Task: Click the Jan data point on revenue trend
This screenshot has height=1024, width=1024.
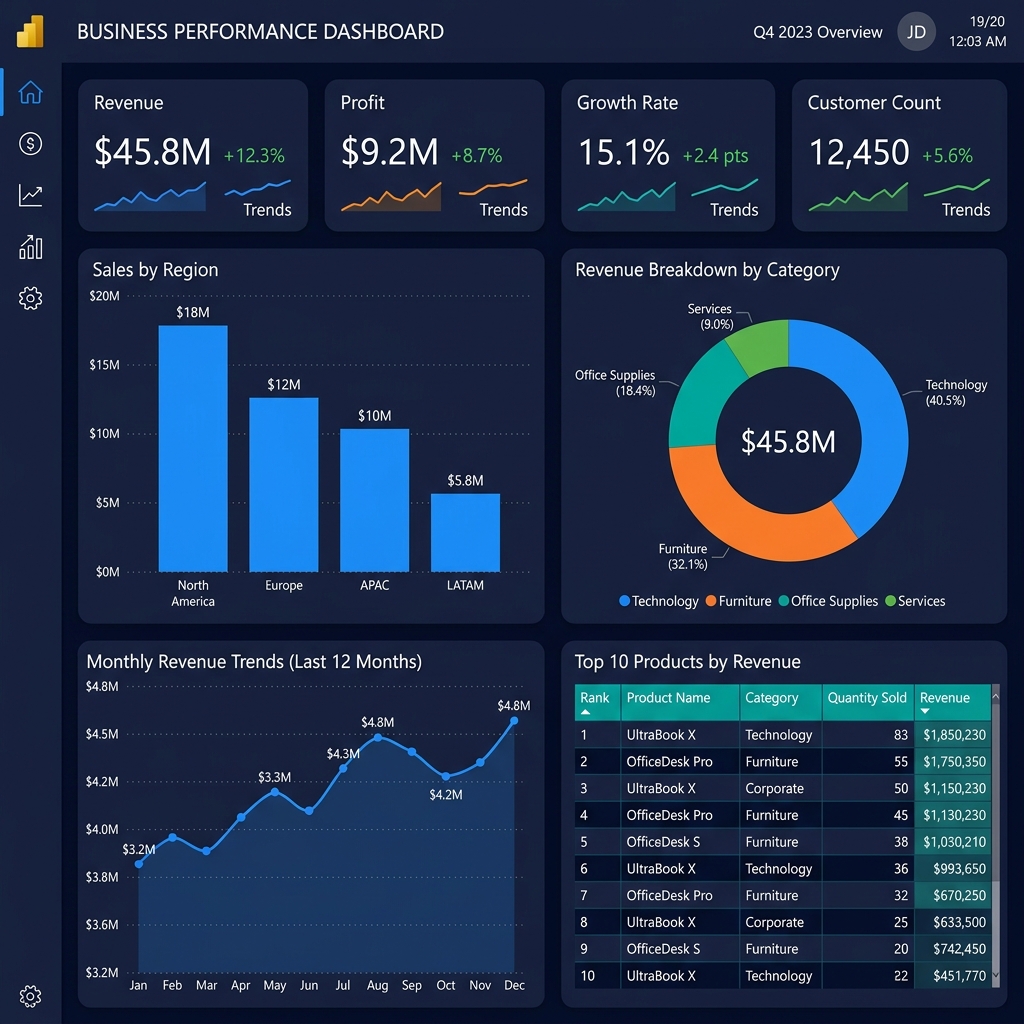Action: [138, 864]
